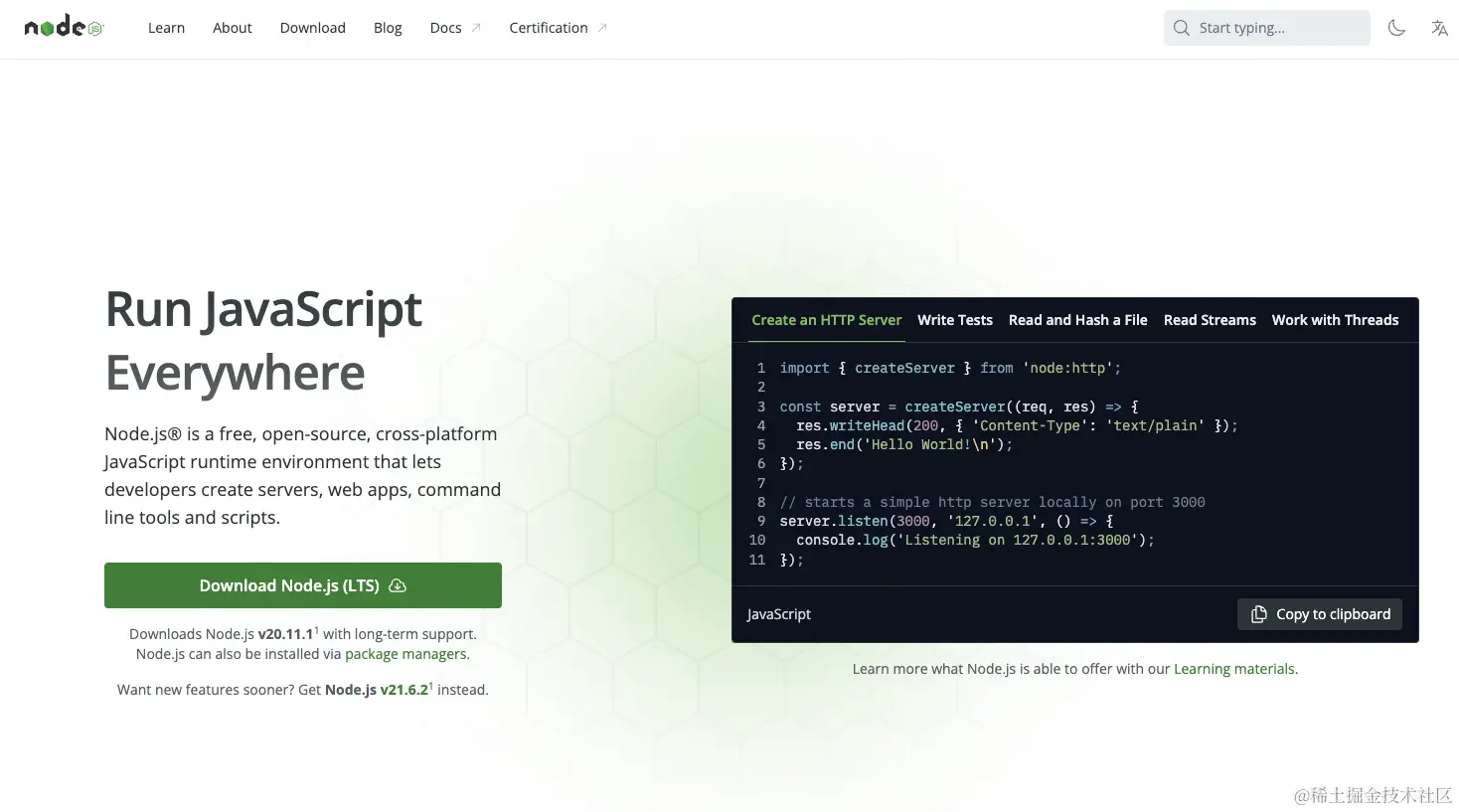Click Download Node.js (LTS) button
Image resolution: width=1459 pixels, height=812 pixels.
(303, 585)
